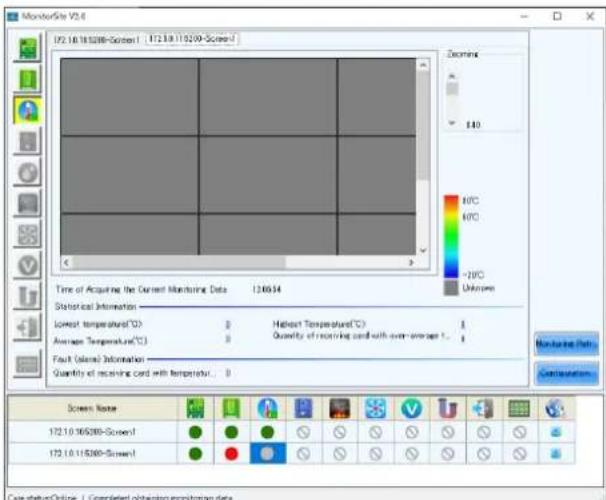Click blue globe-column icon in second screen row
606x500 pixels.
tap(556, 454)
